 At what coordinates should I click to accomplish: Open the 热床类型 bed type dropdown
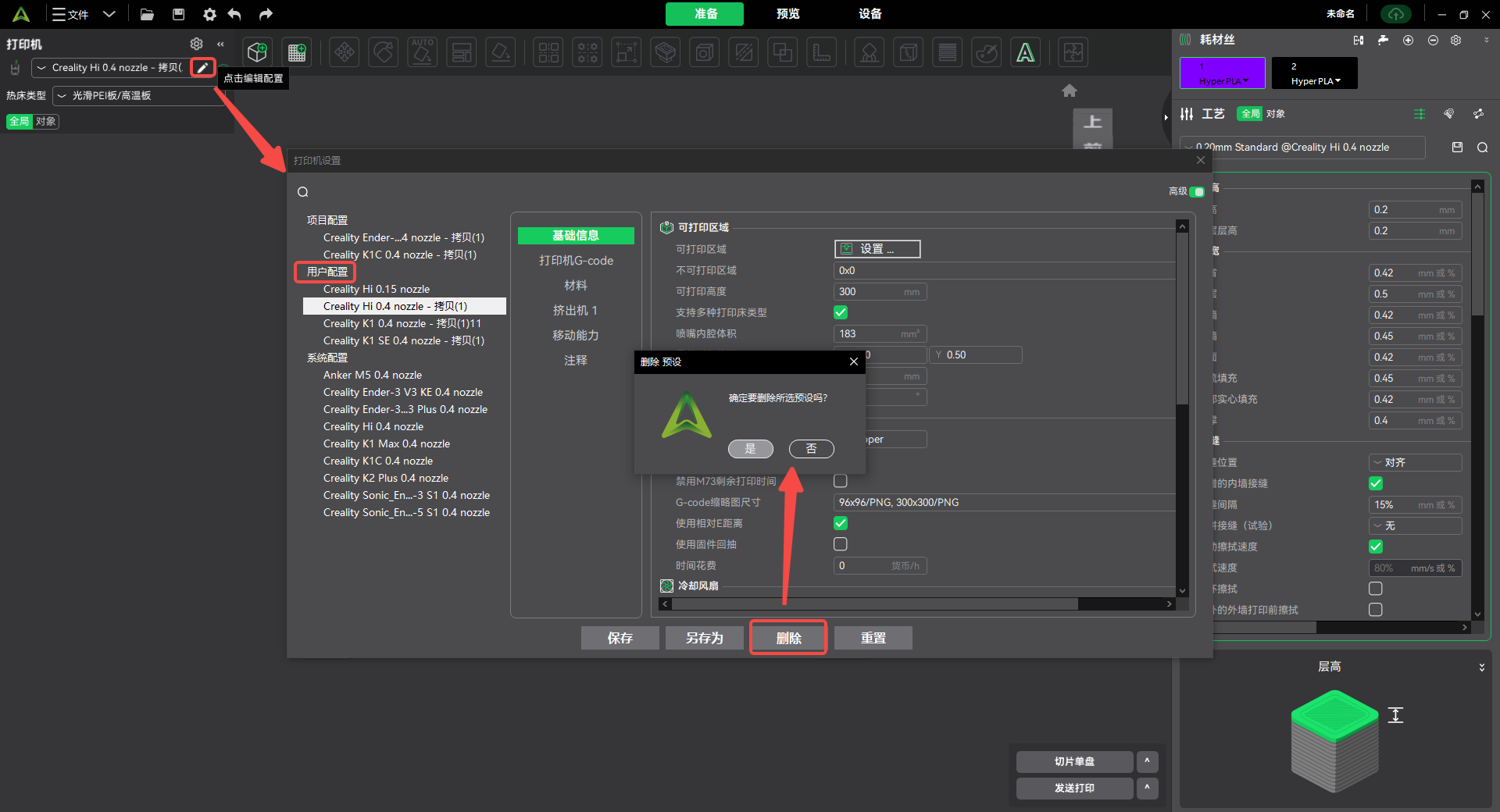tap(139, 95)
